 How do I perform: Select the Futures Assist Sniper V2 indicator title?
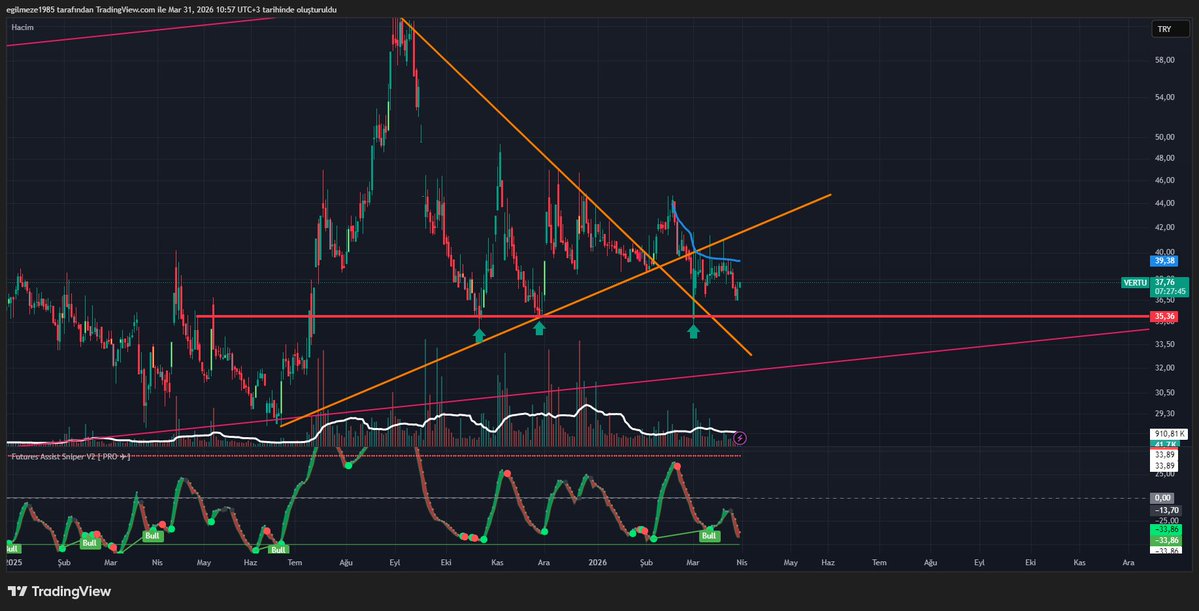(70, 457)
